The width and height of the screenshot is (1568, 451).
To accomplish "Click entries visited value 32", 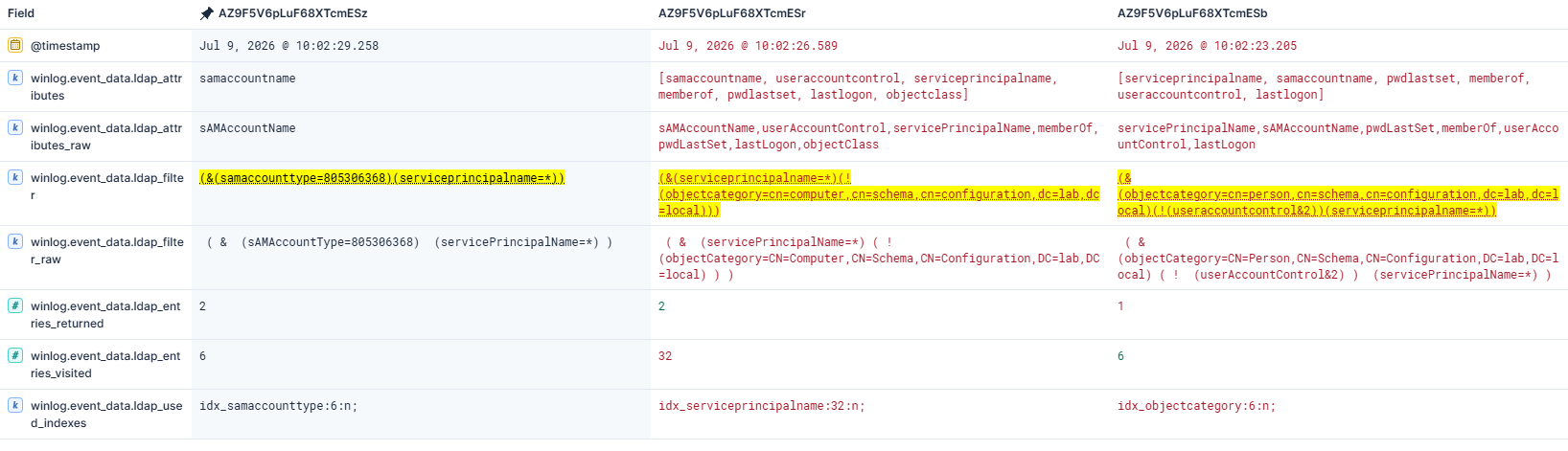I will coord(665,356).
